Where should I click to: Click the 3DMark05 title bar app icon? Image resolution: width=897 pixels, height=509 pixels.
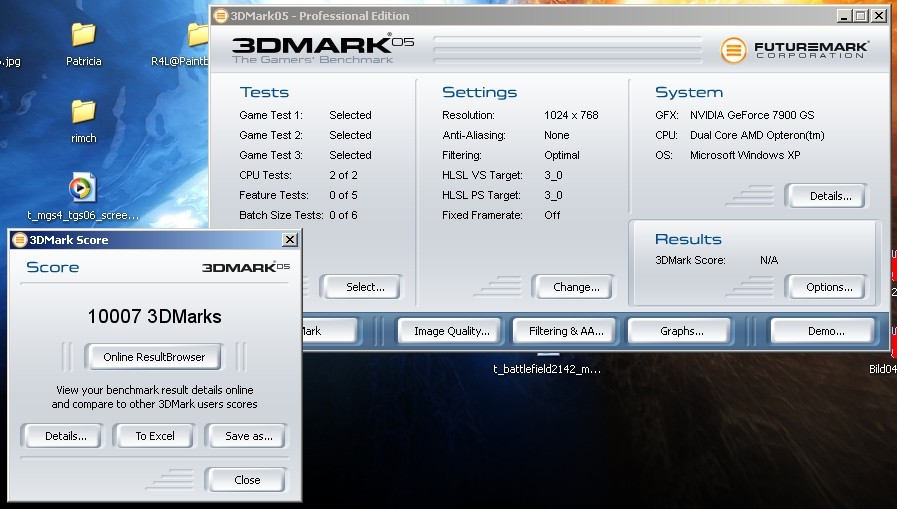click(220, 16)
